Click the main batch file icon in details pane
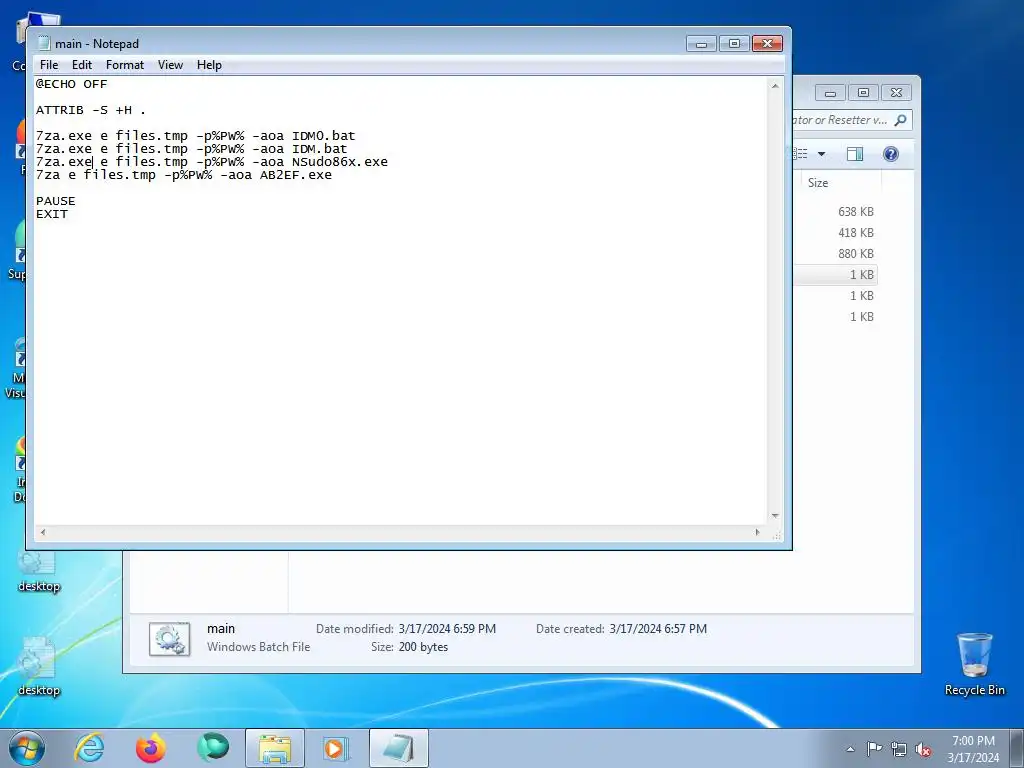 170,639
